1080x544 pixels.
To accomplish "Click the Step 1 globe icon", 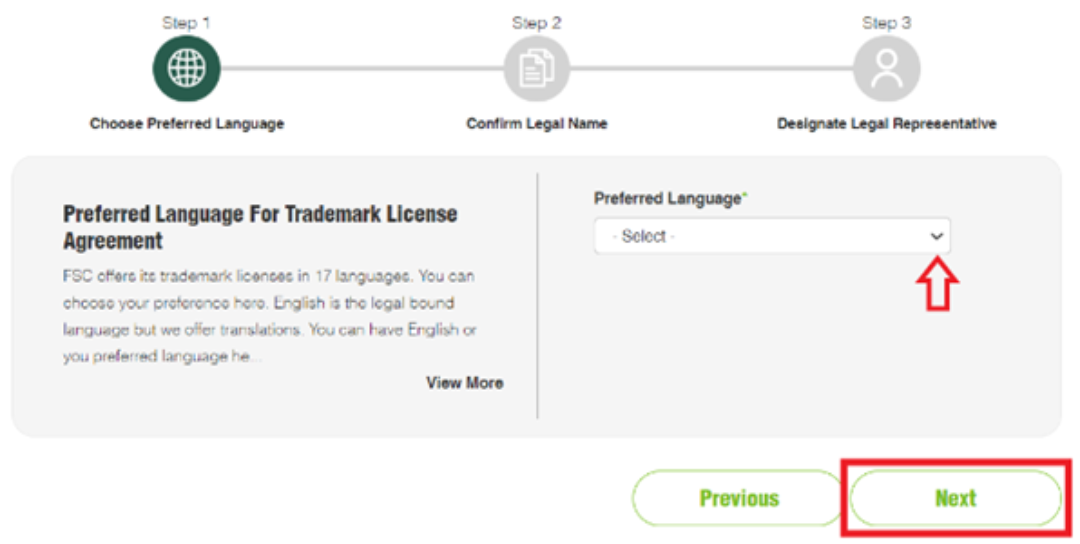I will pos(187,69).
